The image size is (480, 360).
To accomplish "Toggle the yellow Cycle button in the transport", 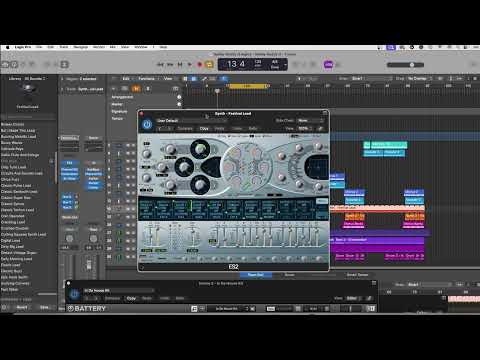I will 209,64.
